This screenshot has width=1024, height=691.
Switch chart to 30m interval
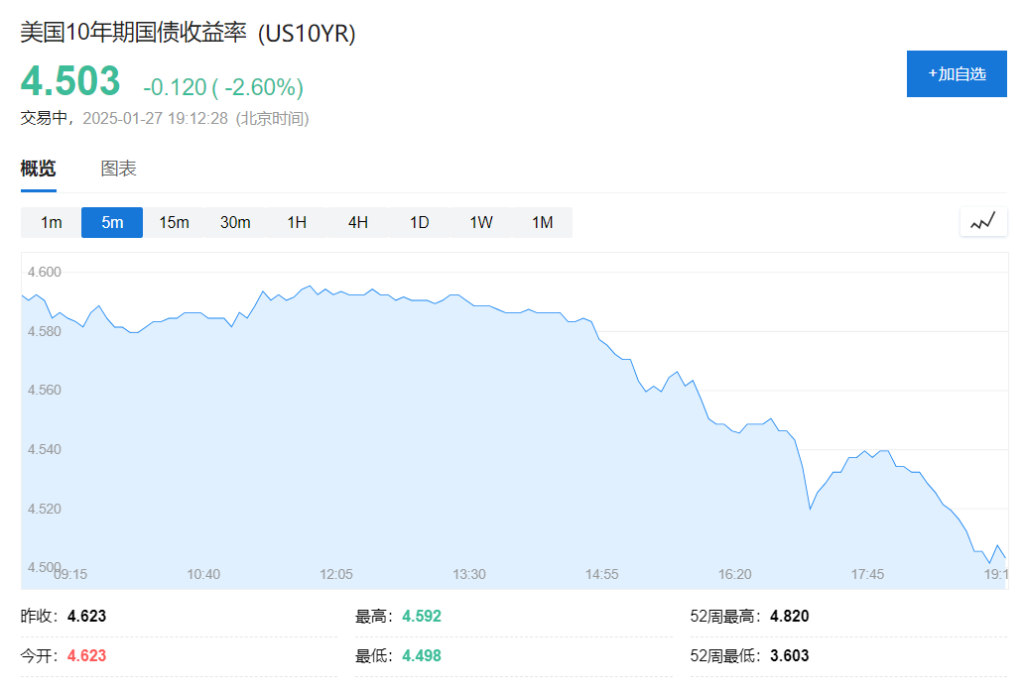[235, 223]
